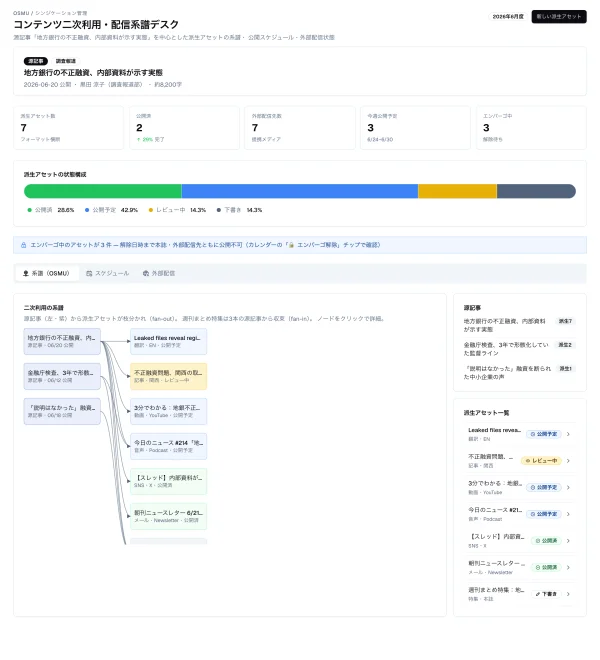Click the OSMU breadcrumb at top left
The image size is (600, 660).
click(21, 13)
